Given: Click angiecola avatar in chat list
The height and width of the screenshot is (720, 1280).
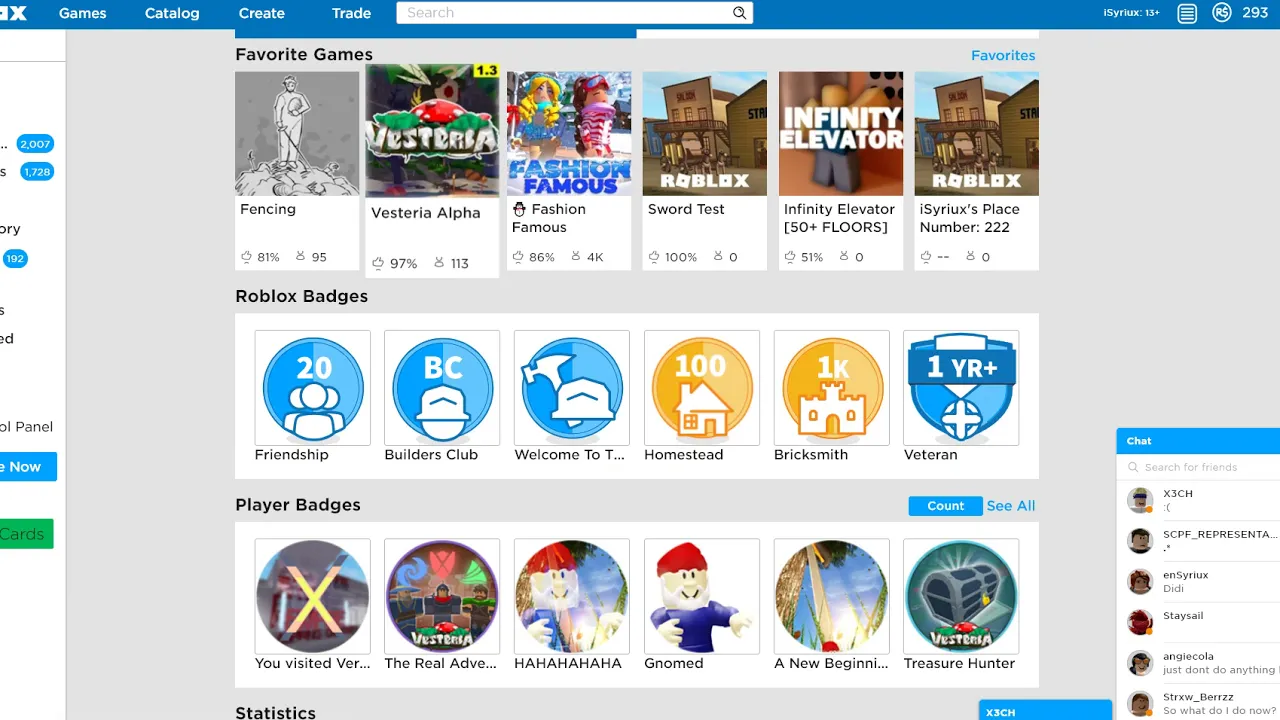Looking at the screenshot, I should tap(1140, 663).
